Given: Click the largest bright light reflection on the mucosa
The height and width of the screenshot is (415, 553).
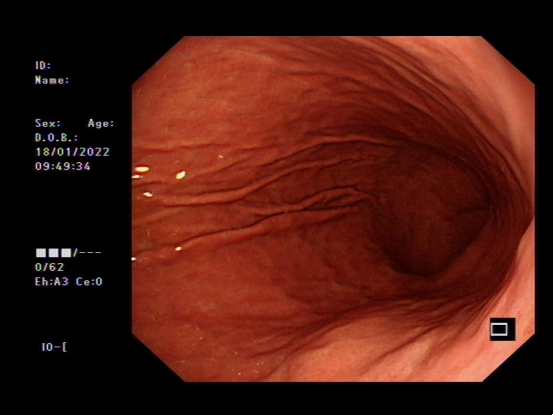Looking at the screenshot, I should [141, 169].
